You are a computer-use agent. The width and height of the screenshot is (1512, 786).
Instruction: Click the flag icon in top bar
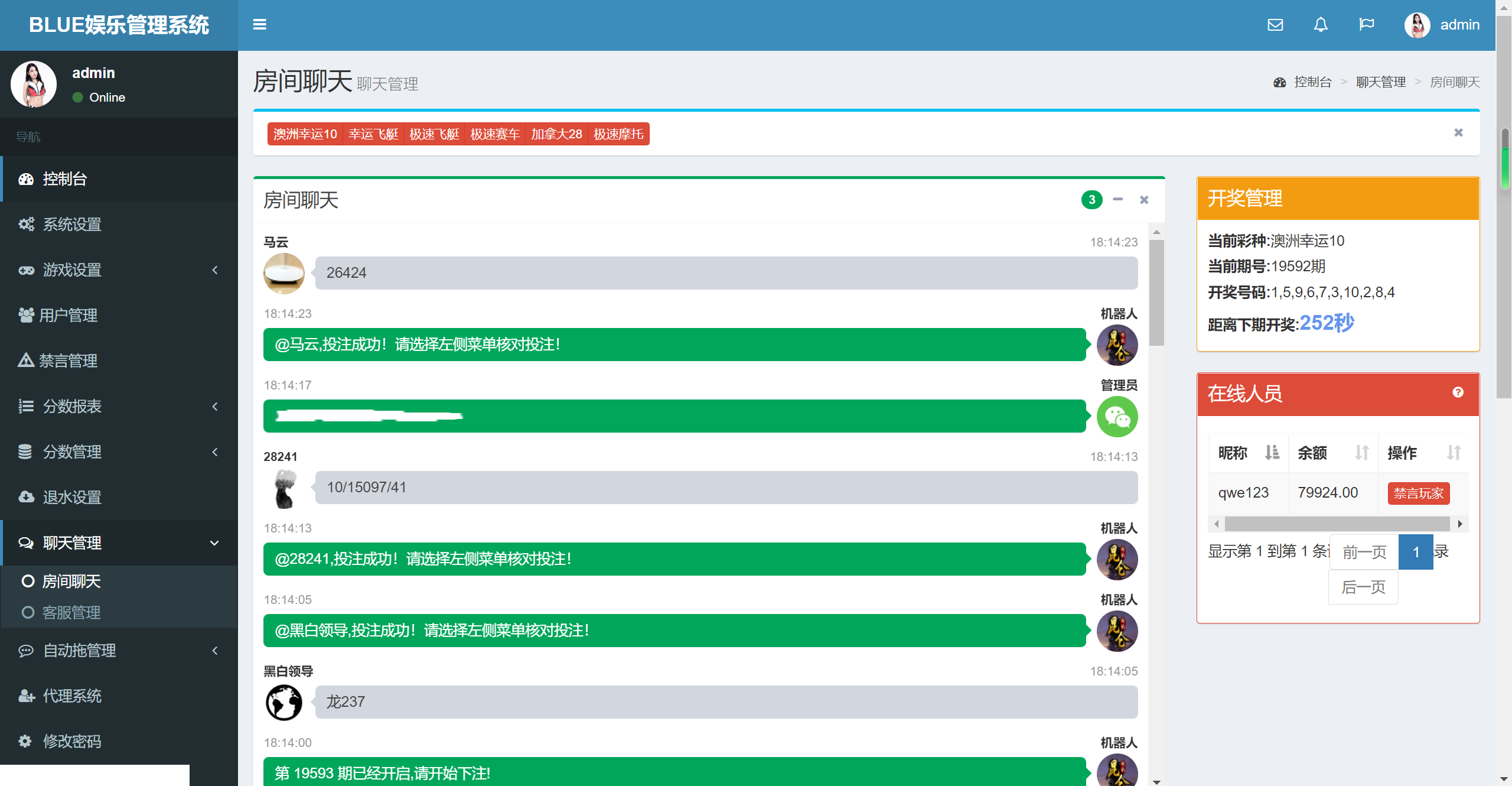1366,25
